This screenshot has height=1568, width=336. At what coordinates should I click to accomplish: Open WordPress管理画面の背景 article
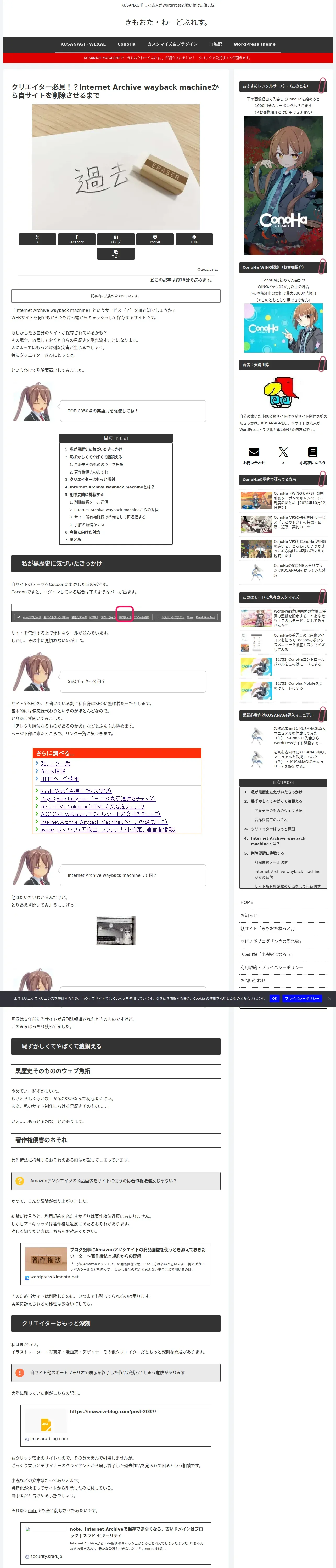[x=283, y=618]
